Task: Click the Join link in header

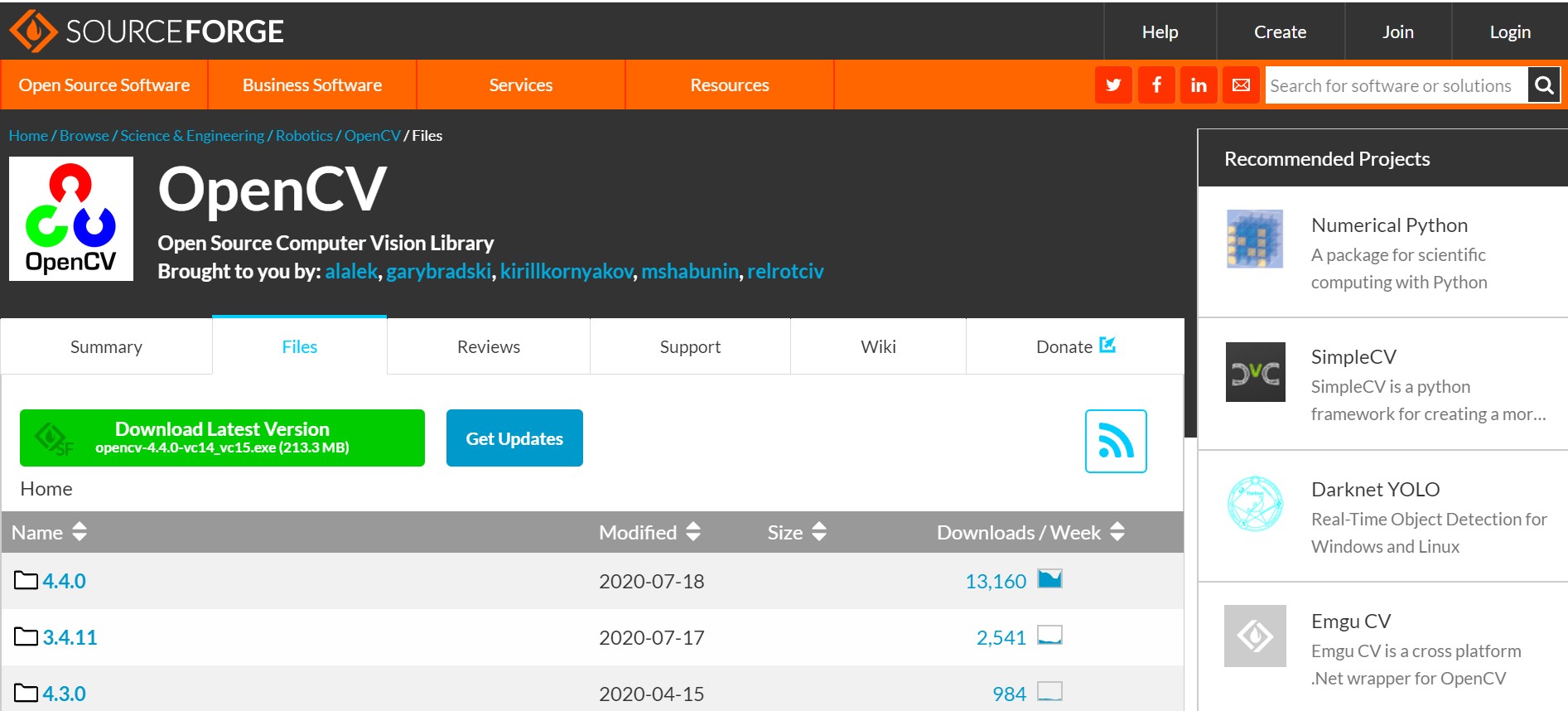Action: pyautogui.click(x=1398, y=31)
